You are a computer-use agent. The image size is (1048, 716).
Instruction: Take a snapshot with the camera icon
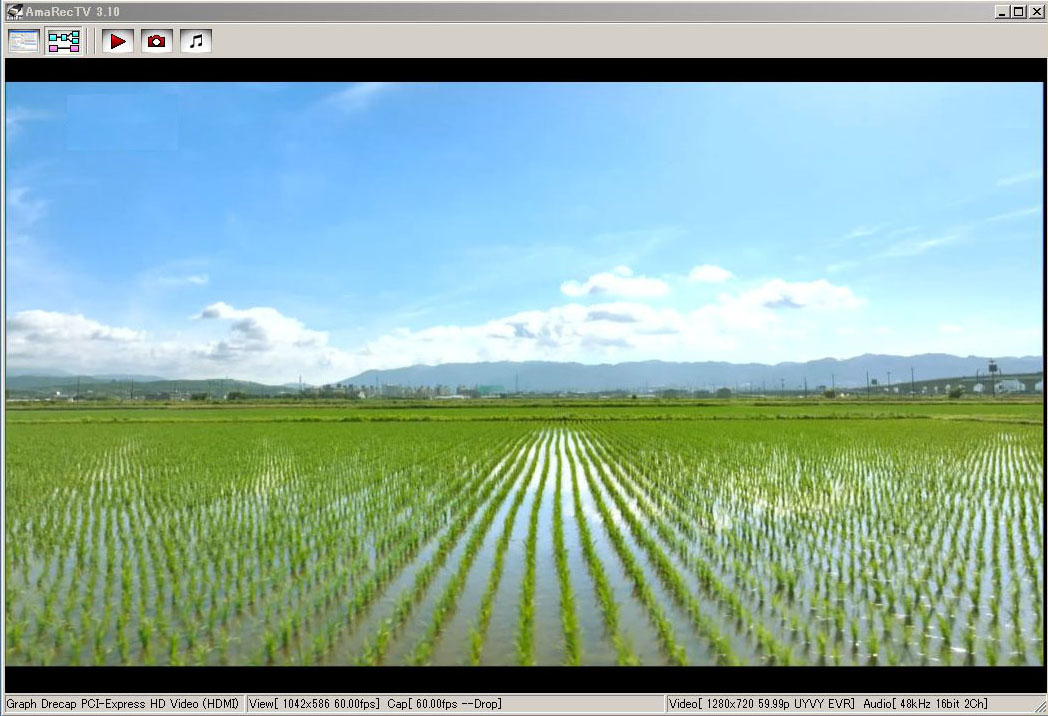point(156,41)
